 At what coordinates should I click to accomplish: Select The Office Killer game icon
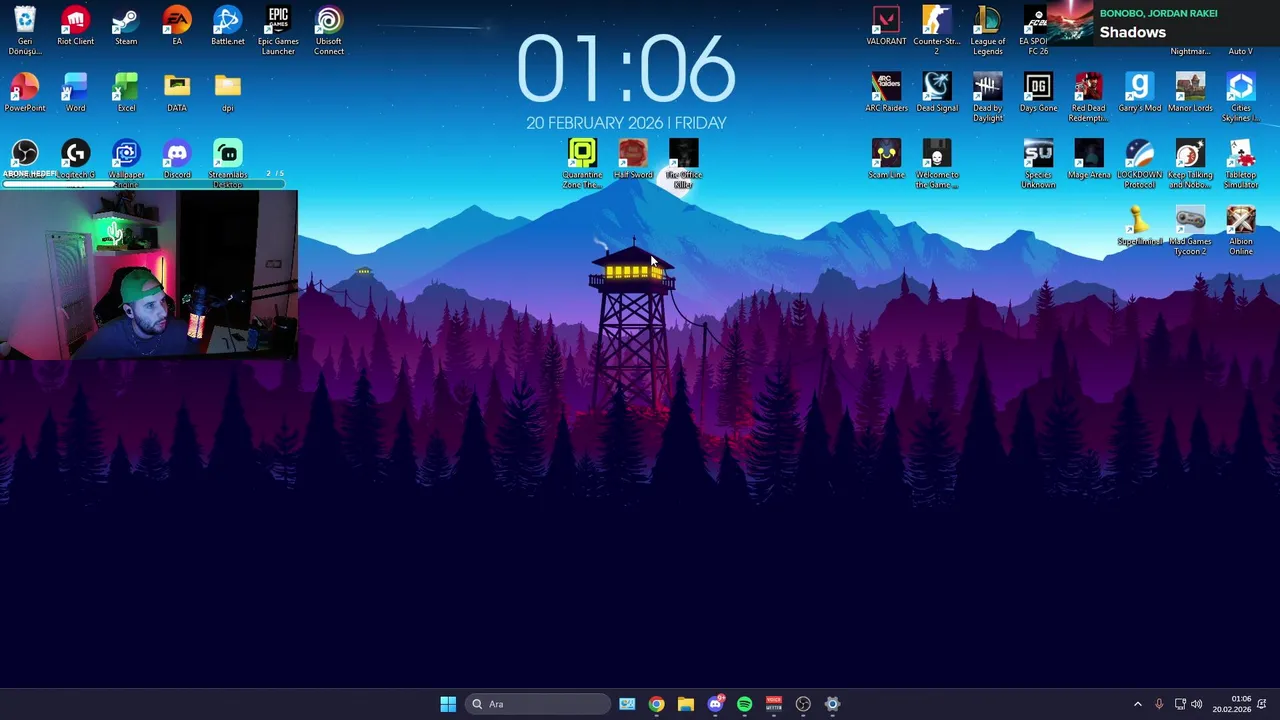pyautogui.click(x=684, y=163)
